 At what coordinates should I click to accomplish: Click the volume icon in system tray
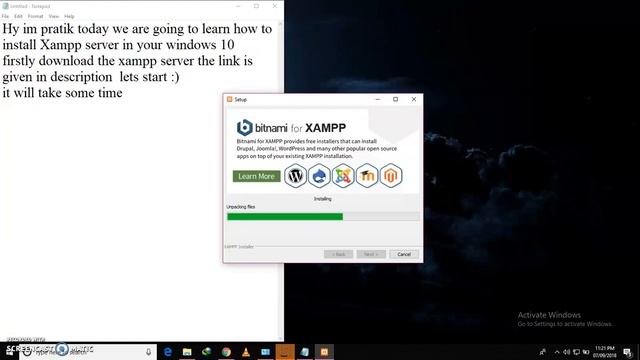click(567, 352)
